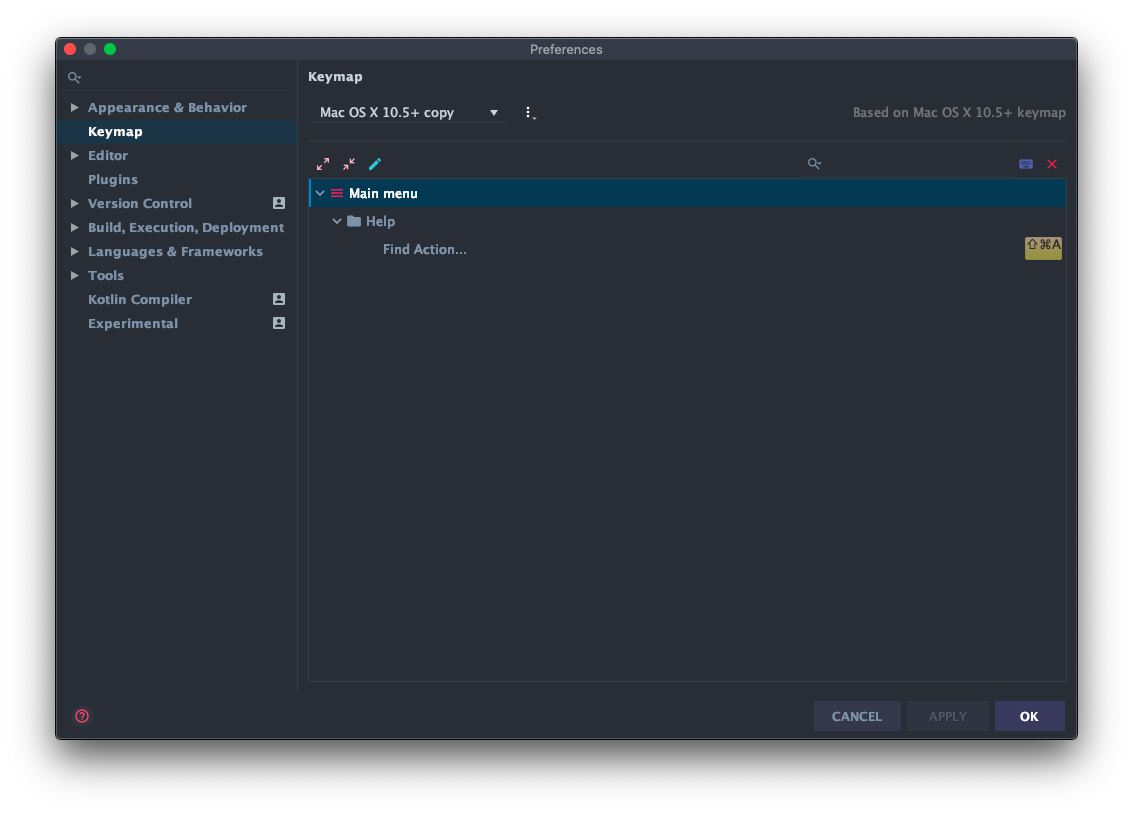This screenshot has height=813, width=1133.
Task: Select the Help row label
Action: click(x=380, y=221)
